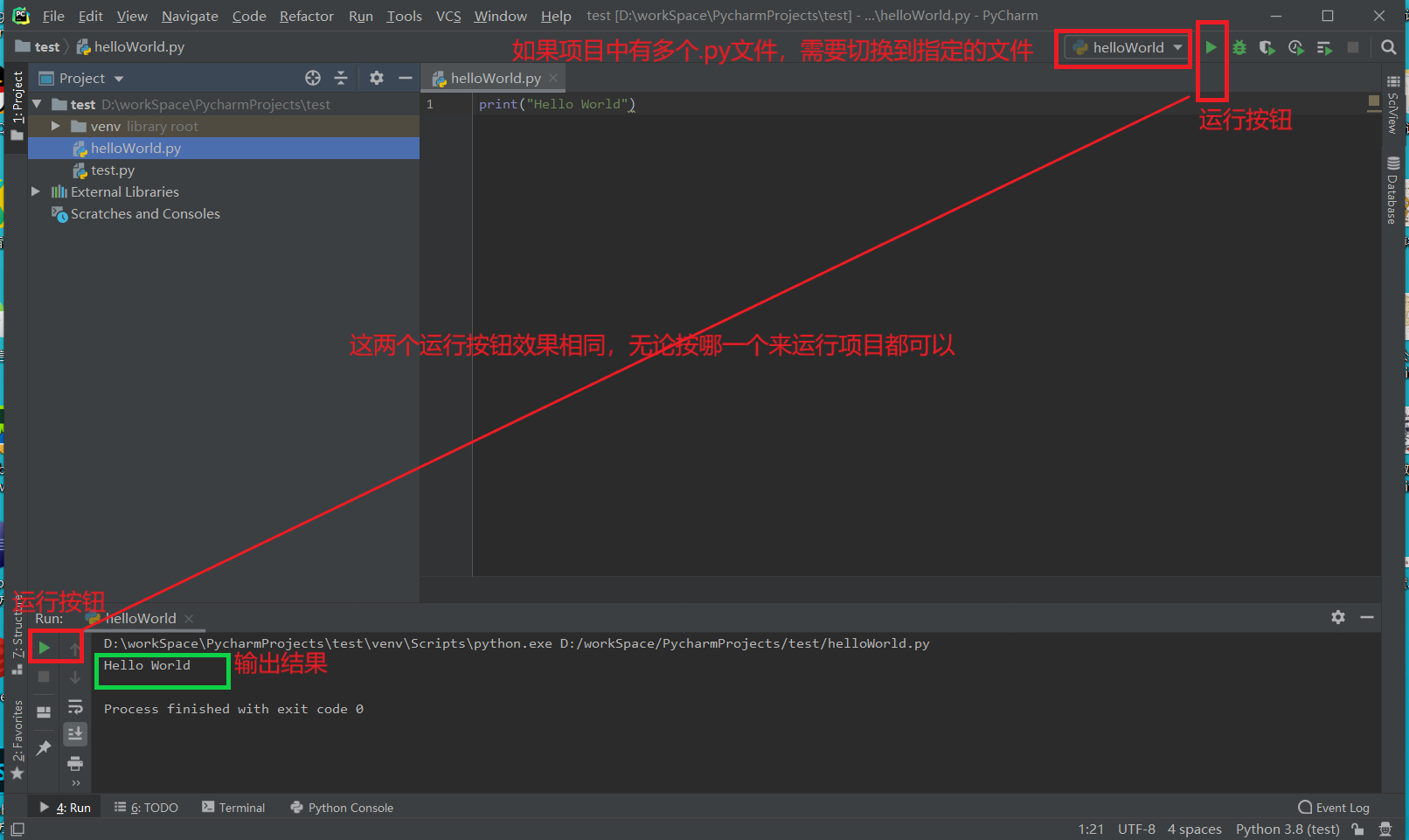The width and height of the screenshot is (1409, 840).
Task: Collapse the test project root folder
Action: [x=38, y=104]
